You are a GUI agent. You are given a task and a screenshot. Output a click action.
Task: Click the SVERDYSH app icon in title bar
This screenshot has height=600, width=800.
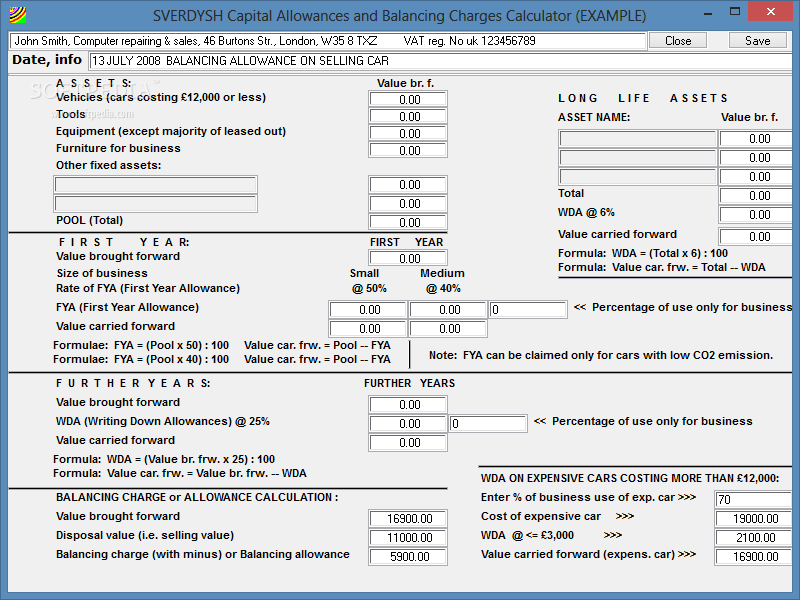tap(18, 15)
